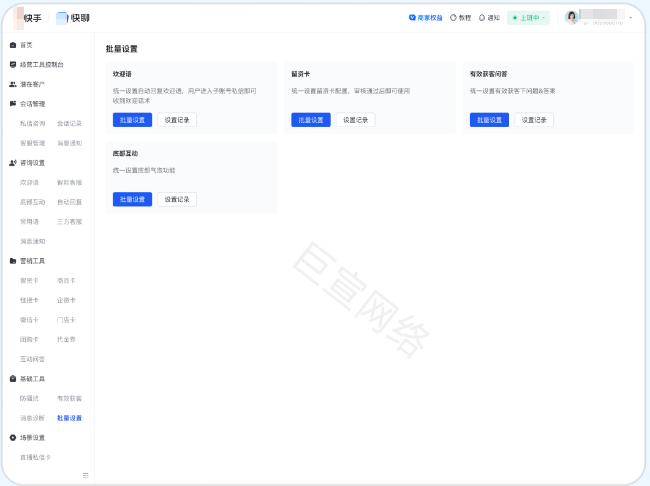Image resolution: width=650 pixels, height=486 pixels.
Task: Click the 会话管理 flag icon
Action: click(13, 104)
